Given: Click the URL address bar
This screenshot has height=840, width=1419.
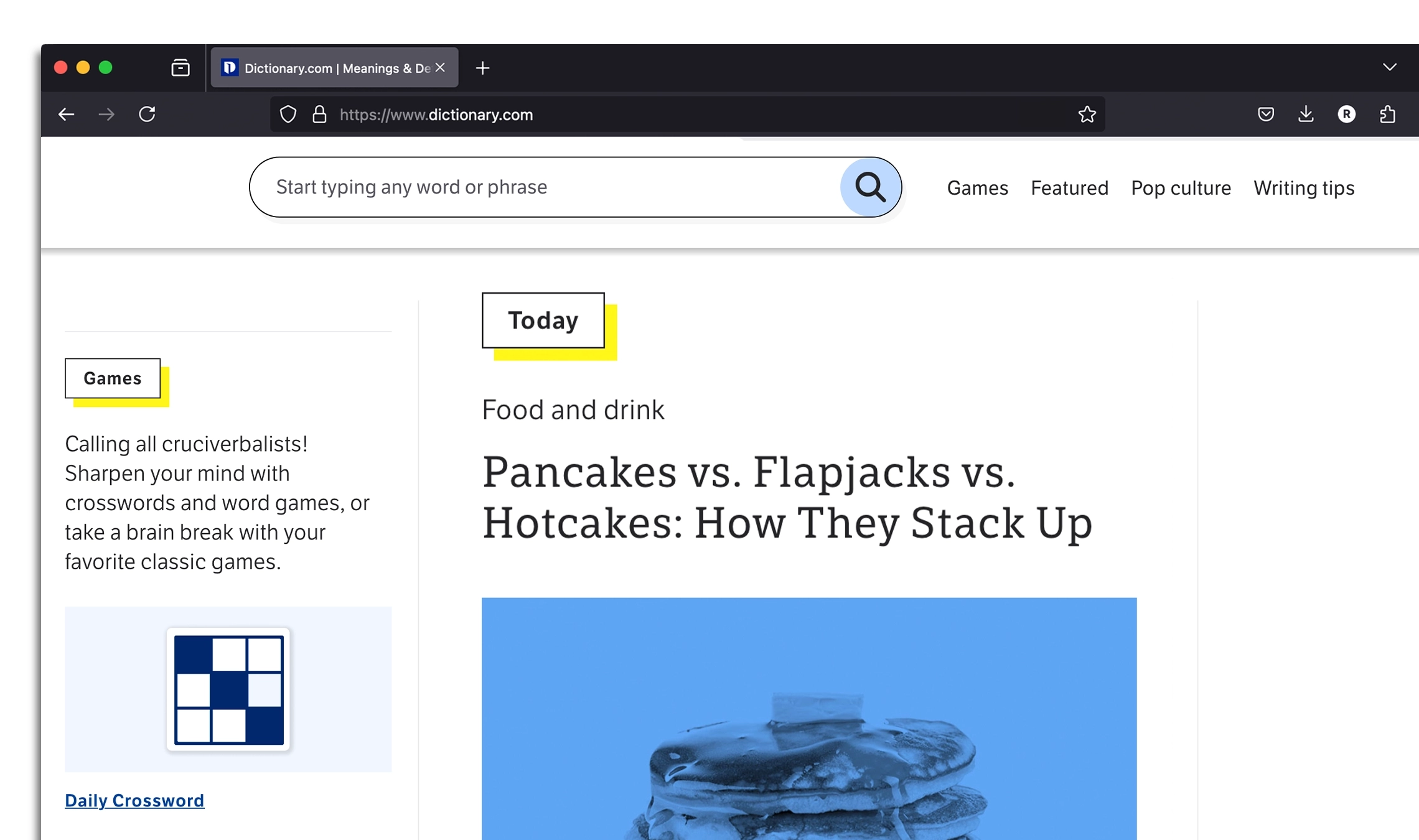Looking at the screenshot, I should 688,114.
